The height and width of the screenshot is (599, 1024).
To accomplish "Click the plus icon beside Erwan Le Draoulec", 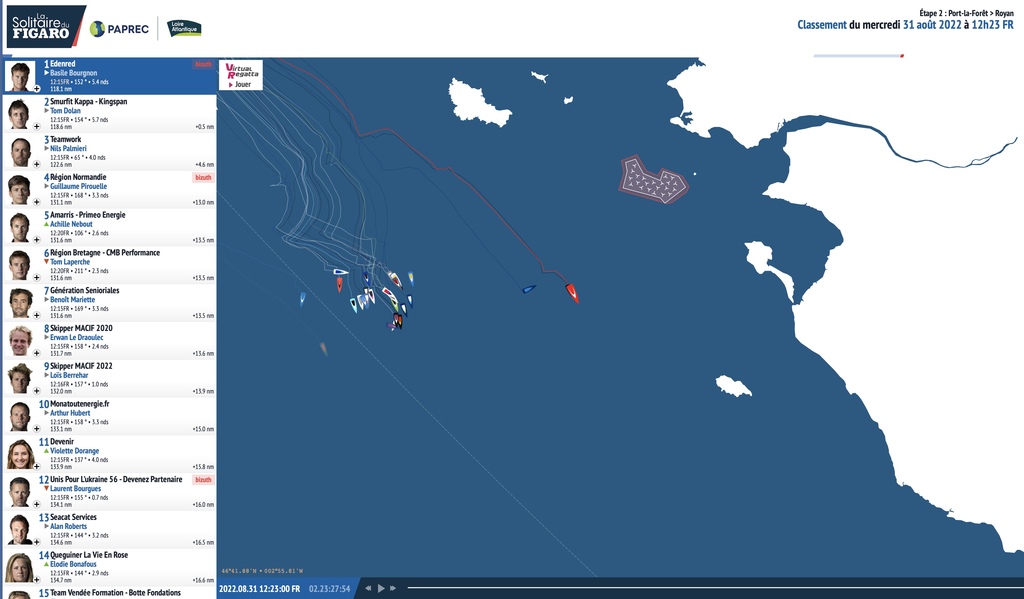I will tap(37, 353).
